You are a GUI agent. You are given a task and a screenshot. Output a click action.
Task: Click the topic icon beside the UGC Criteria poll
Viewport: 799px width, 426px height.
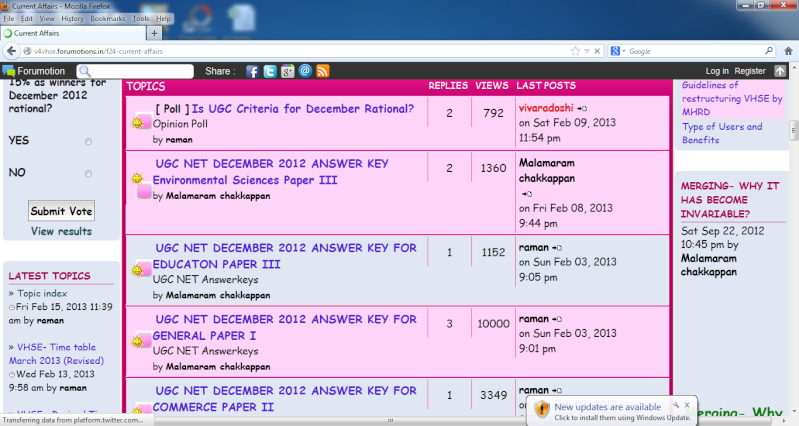[x=141, y=121]
